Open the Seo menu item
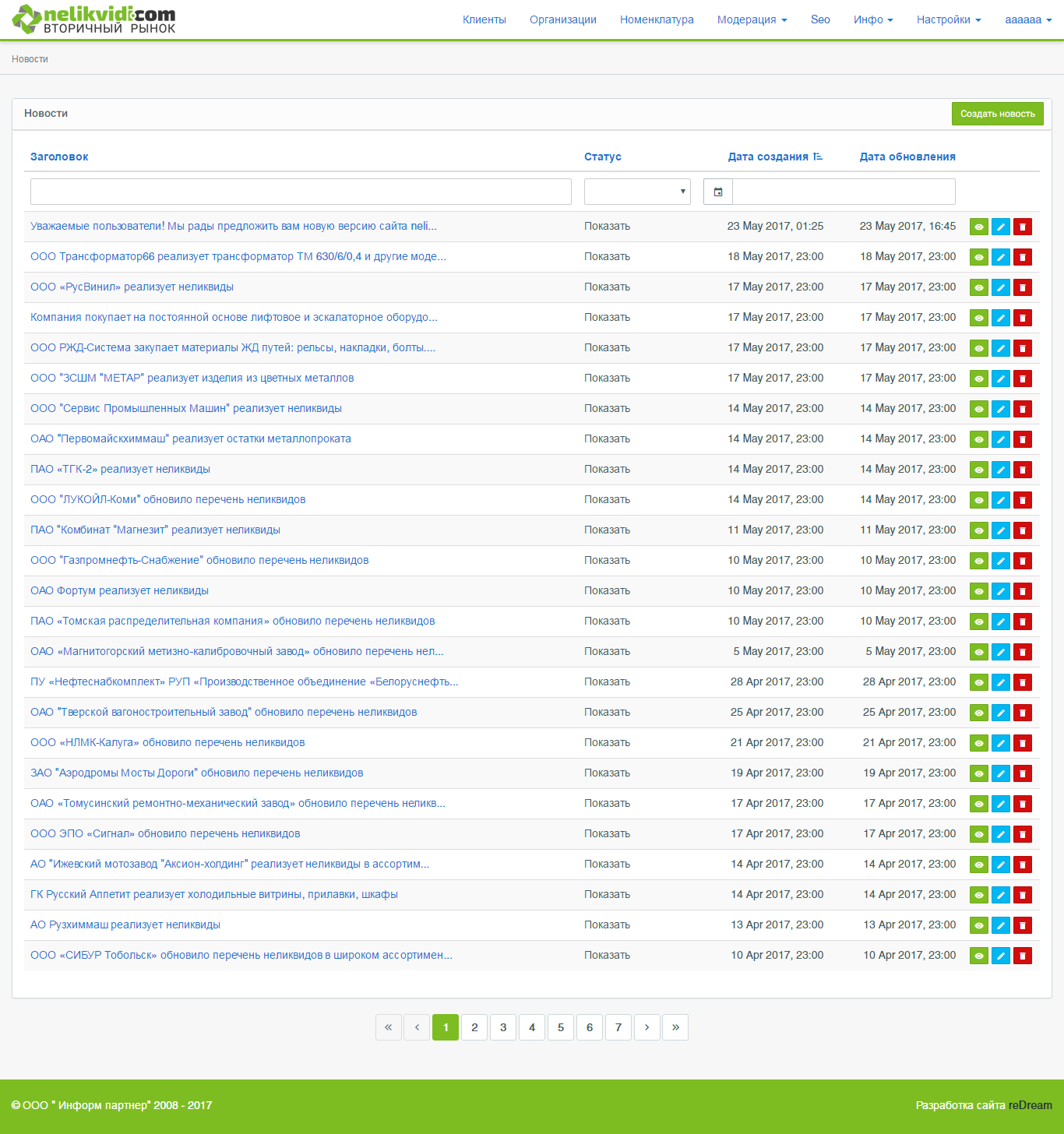The height and width of the screenshot is (1134, 1064). click(820, 19)
